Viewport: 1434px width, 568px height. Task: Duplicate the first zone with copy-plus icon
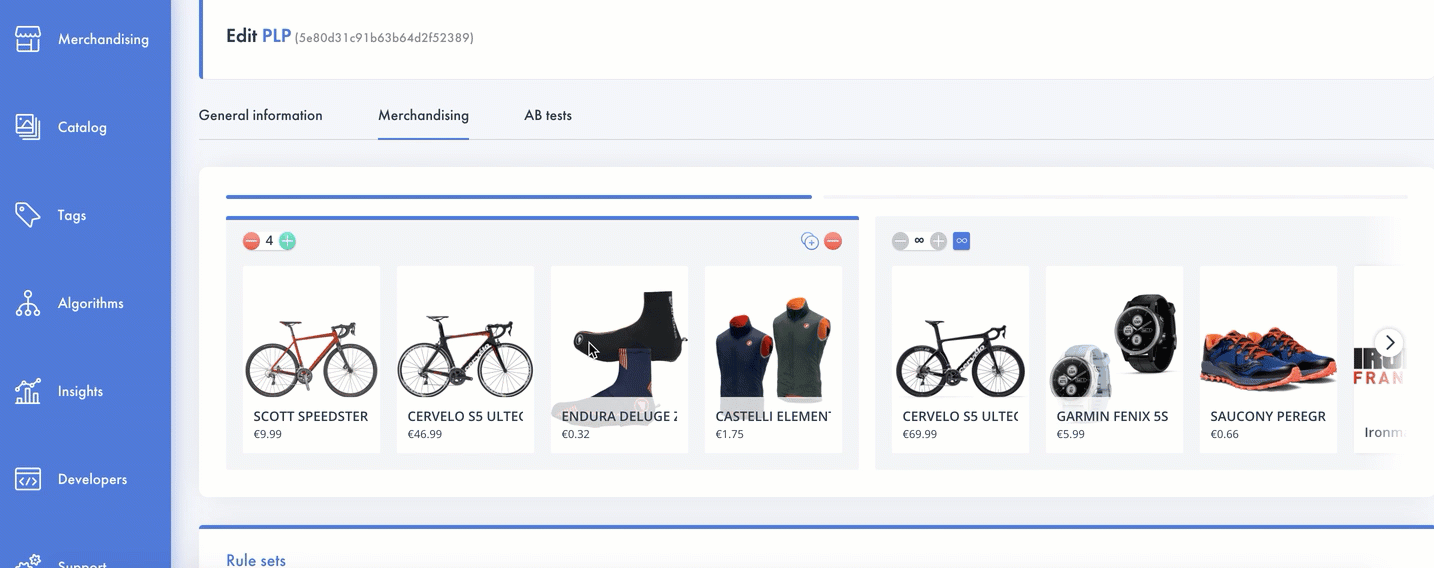(810, 241)
